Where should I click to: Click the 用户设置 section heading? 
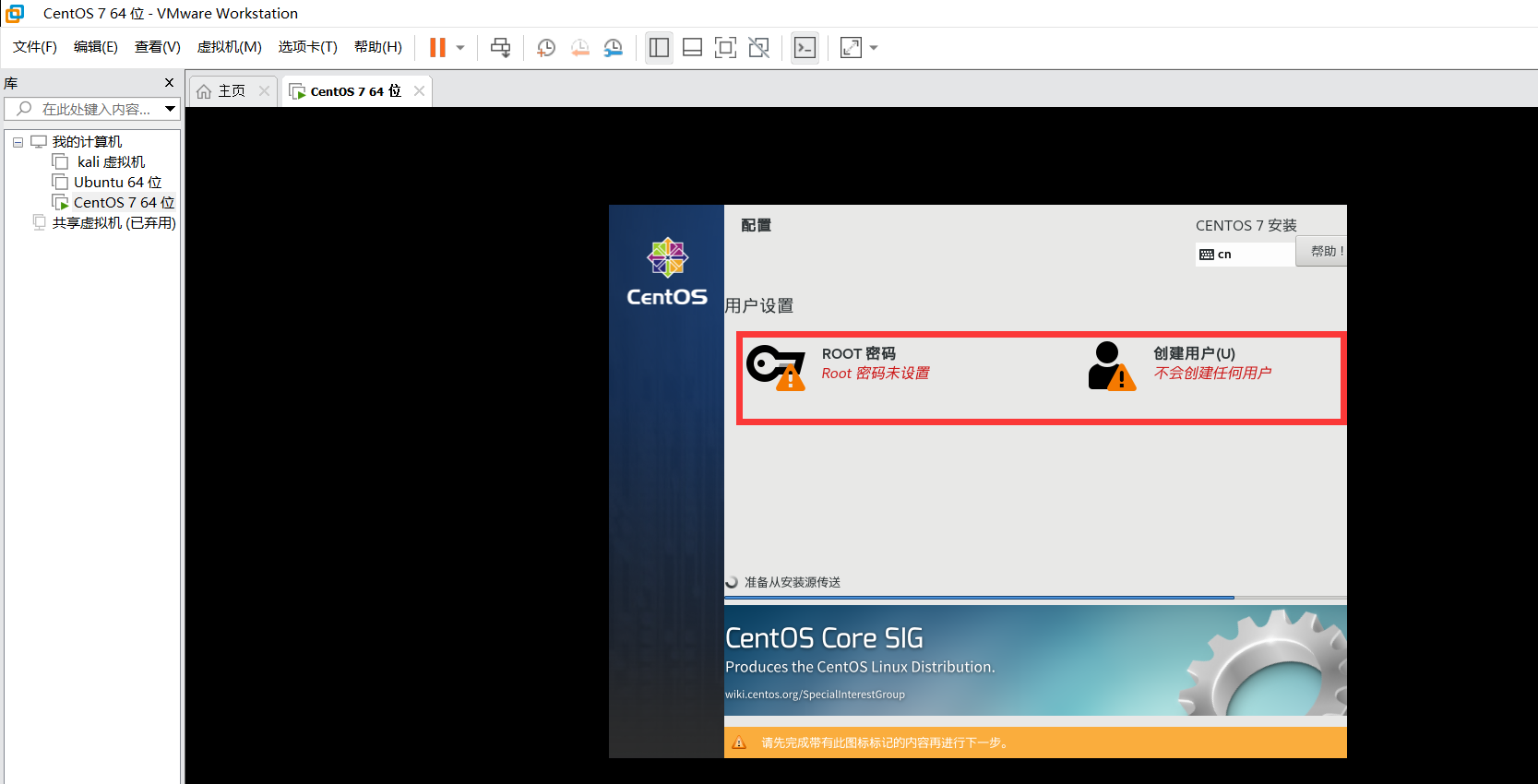759,305
